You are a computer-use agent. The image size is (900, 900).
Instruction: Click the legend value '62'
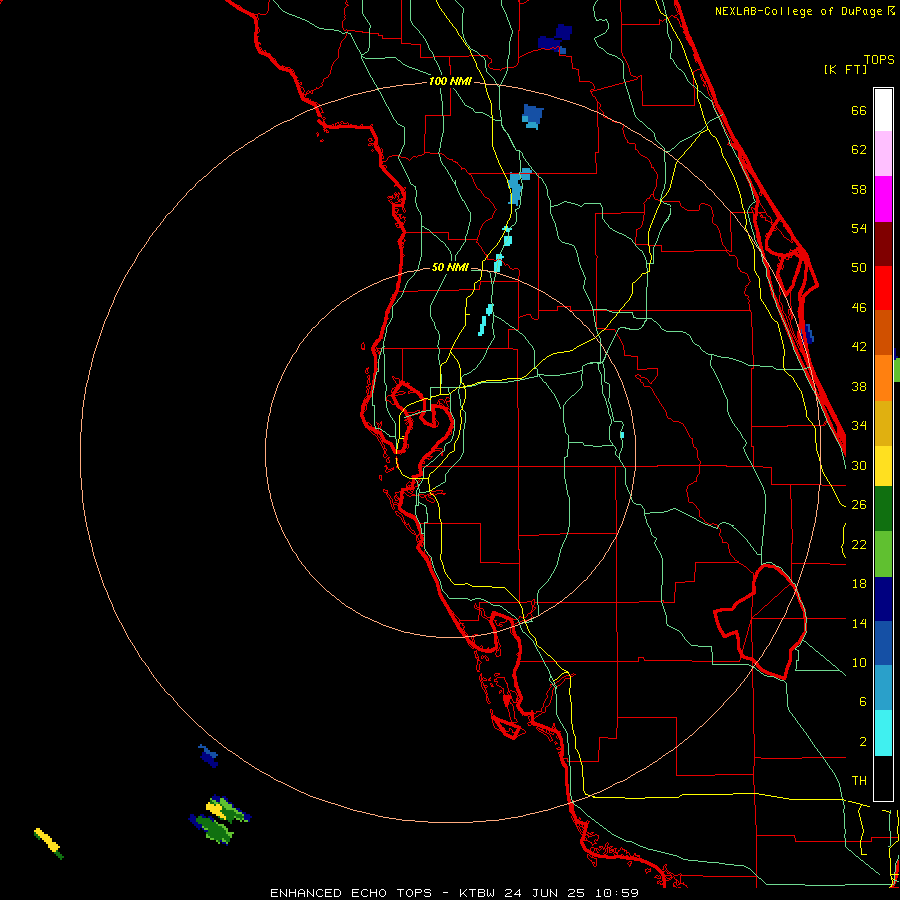(x=859, y=150)
